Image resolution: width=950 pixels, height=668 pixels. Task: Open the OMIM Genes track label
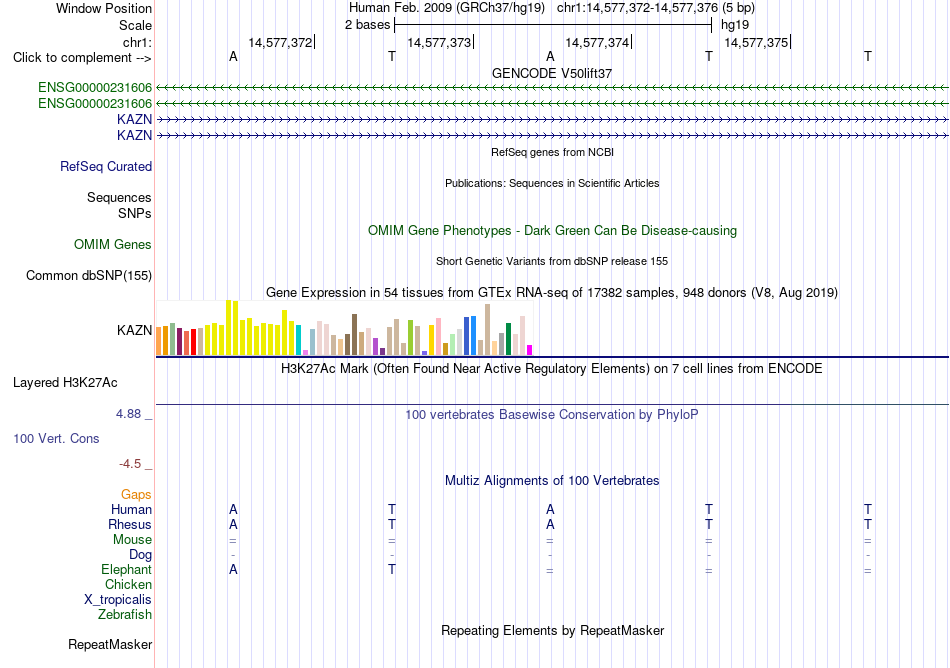[x=113, y=245]
